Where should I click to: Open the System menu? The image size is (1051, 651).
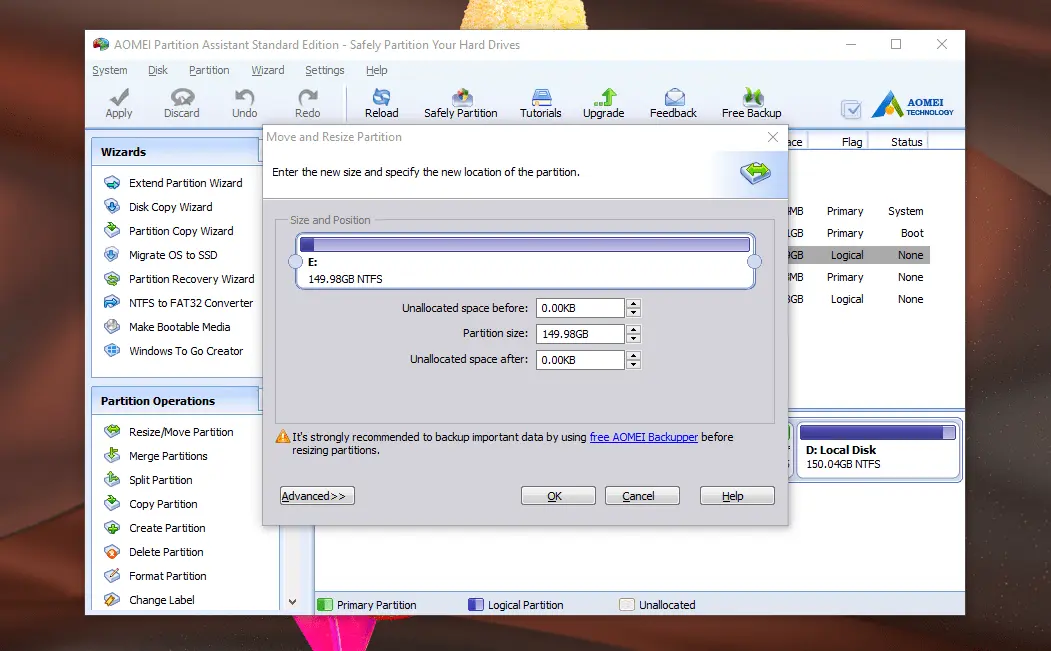(110, 70)
